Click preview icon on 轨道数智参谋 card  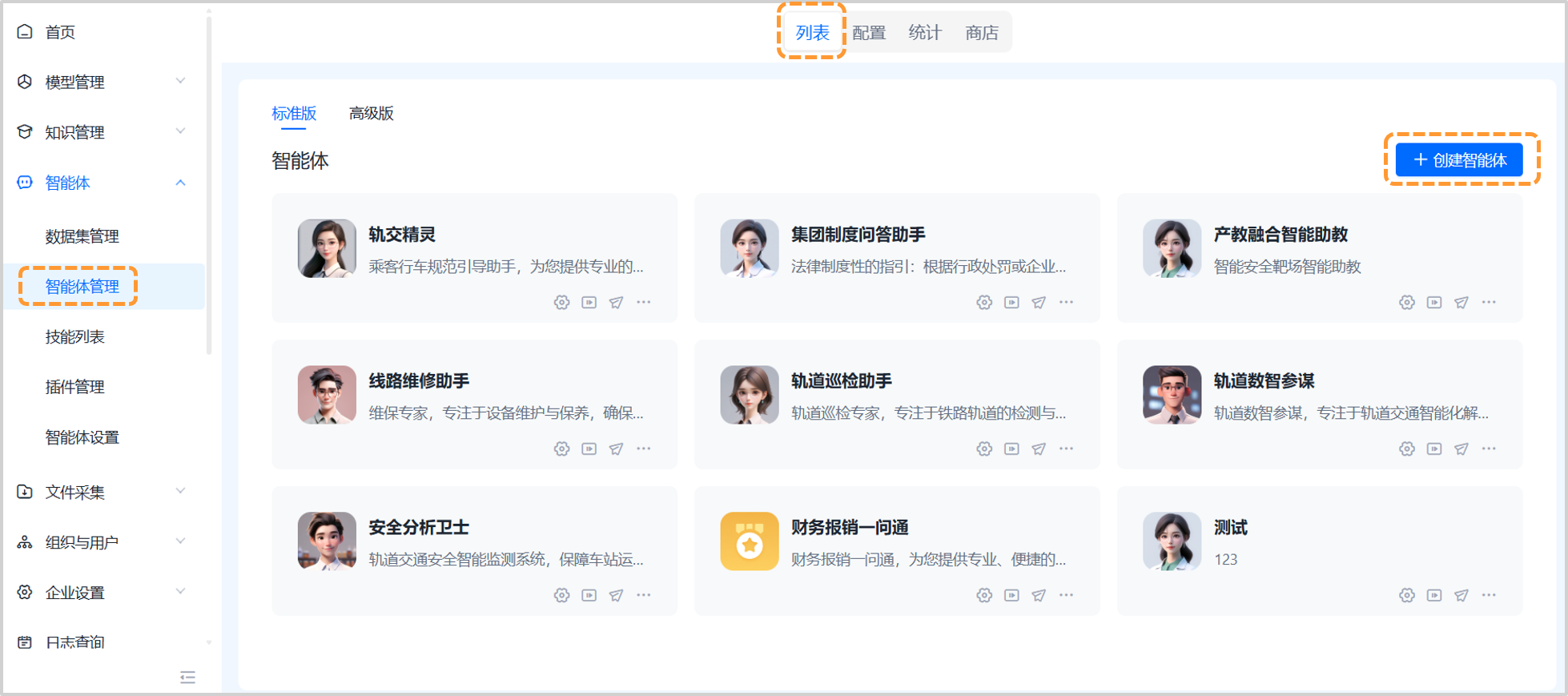tap(1434, 449)
